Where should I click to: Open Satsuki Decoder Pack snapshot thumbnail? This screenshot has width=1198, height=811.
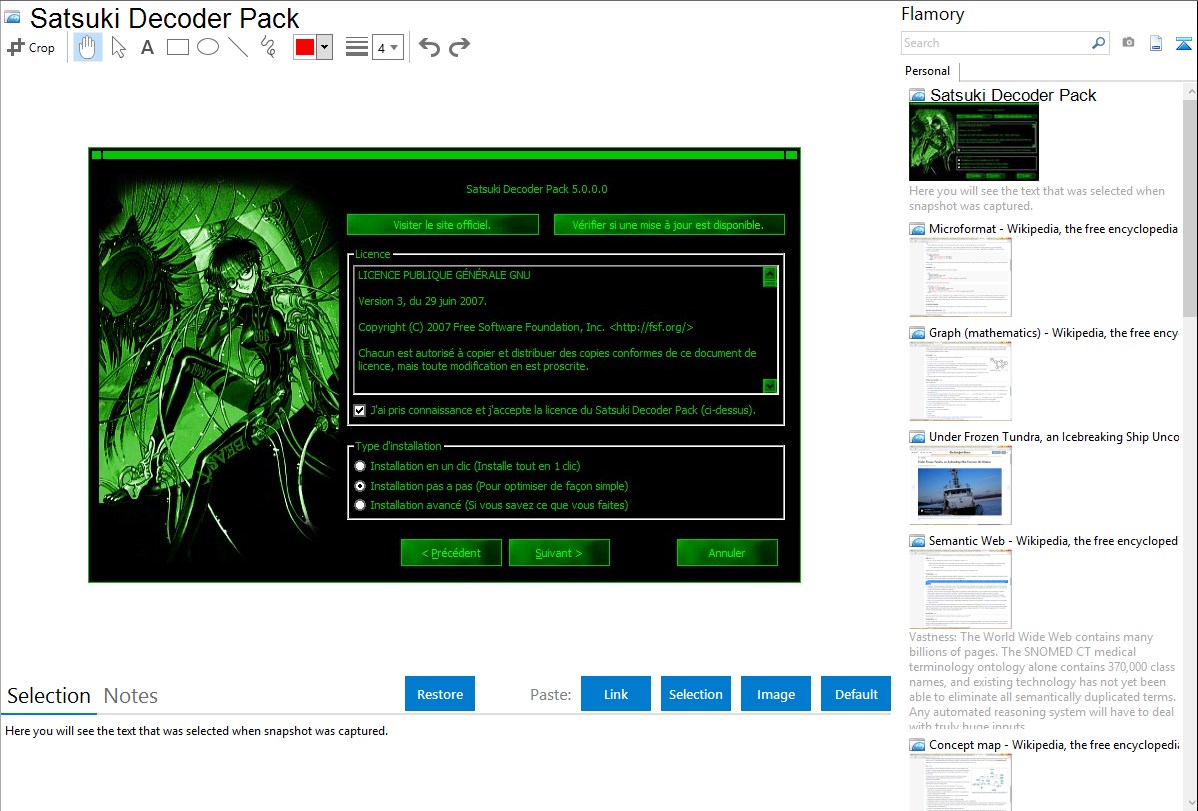tap(973, 142)
